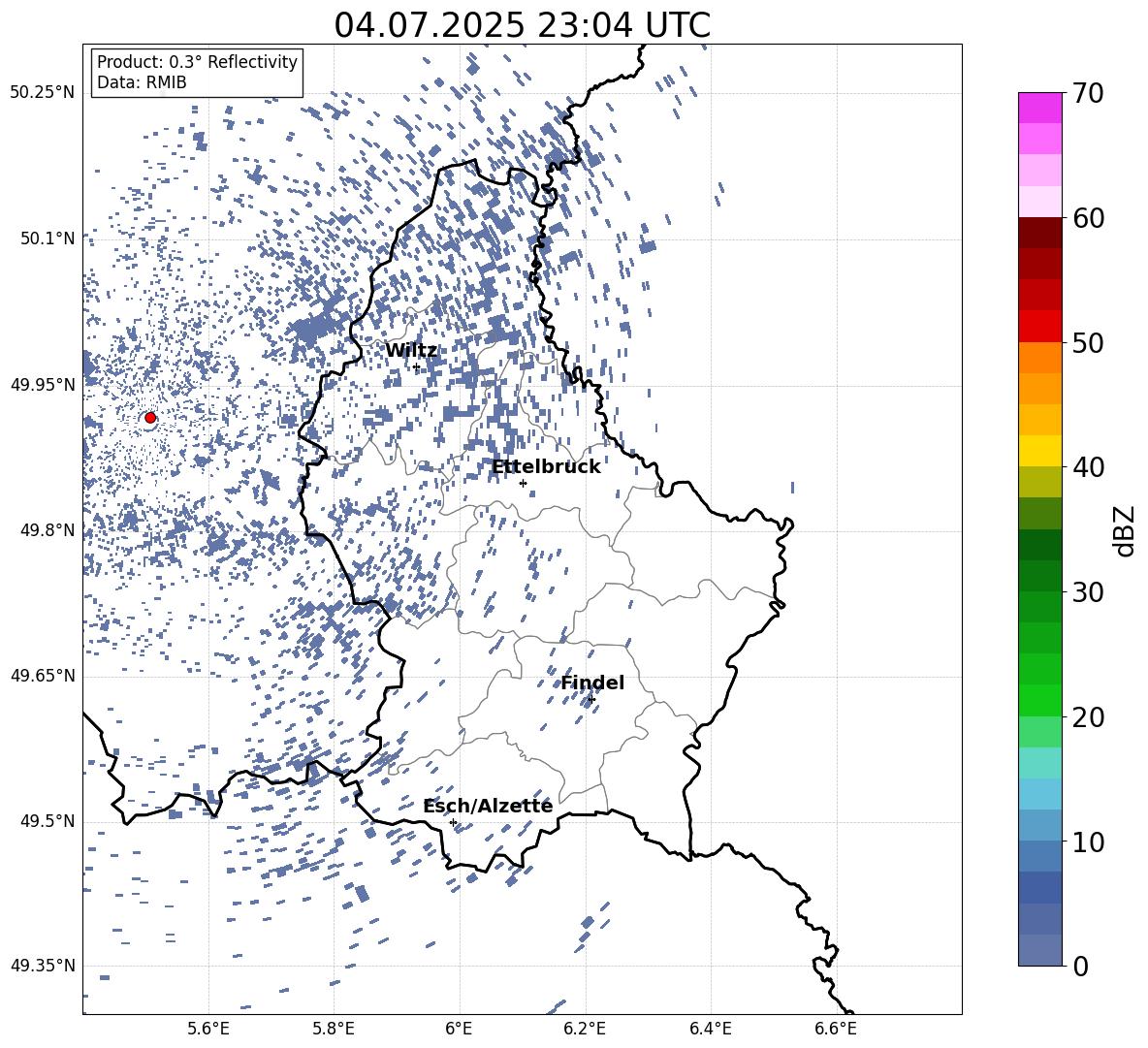The height and width of the screenshot is (1048, 1148).
Task: Click the Esch/Alzette station cross marker
Action: (x=453, y=822)
